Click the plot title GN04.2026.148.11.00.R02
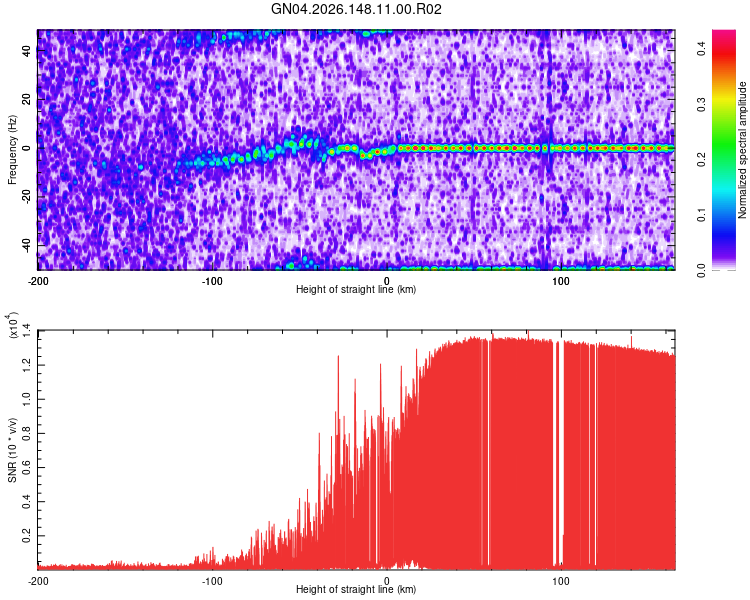The image size is (750, 600). point(356,9)
